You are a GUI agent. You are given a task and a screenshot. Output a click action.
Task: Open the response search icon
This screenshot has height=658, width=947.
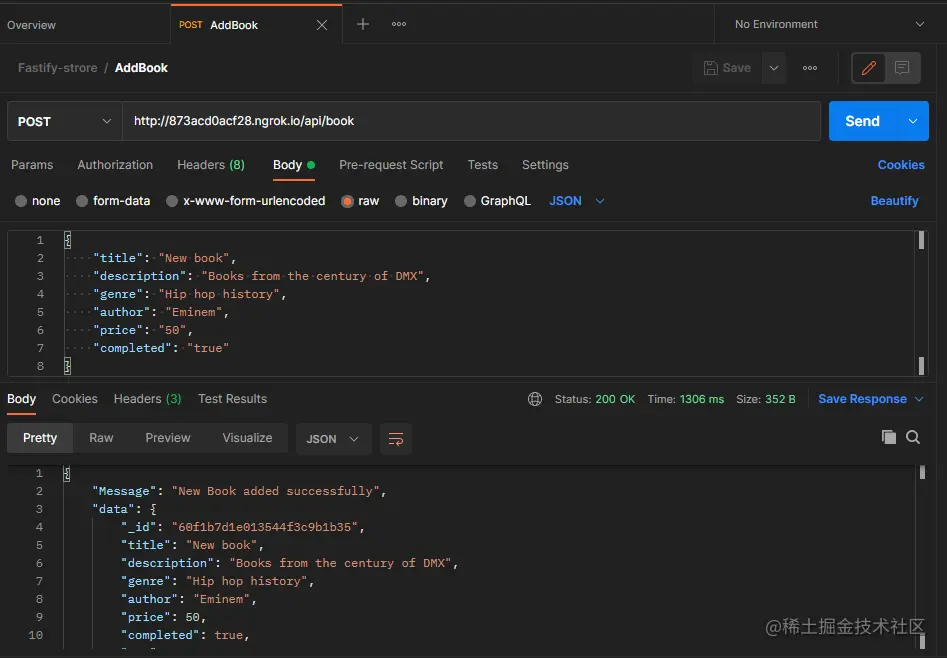point(914,437)
